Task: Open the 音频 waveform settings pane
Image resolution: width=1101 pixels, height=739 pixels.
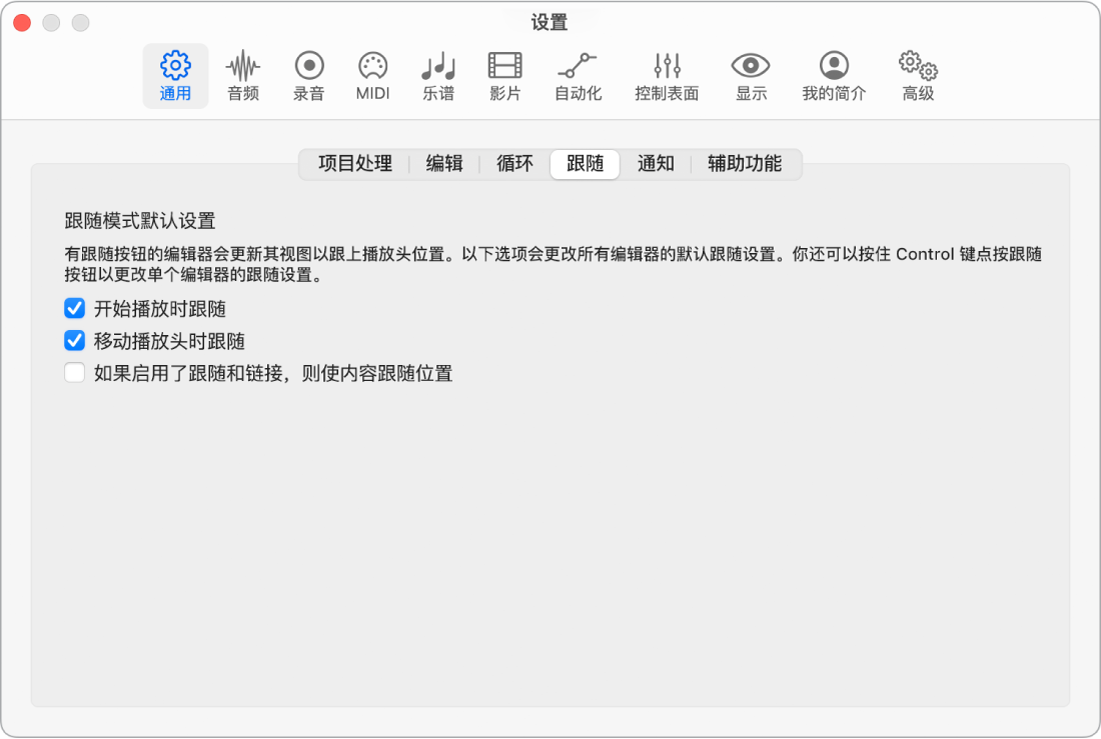Action: 243,76
